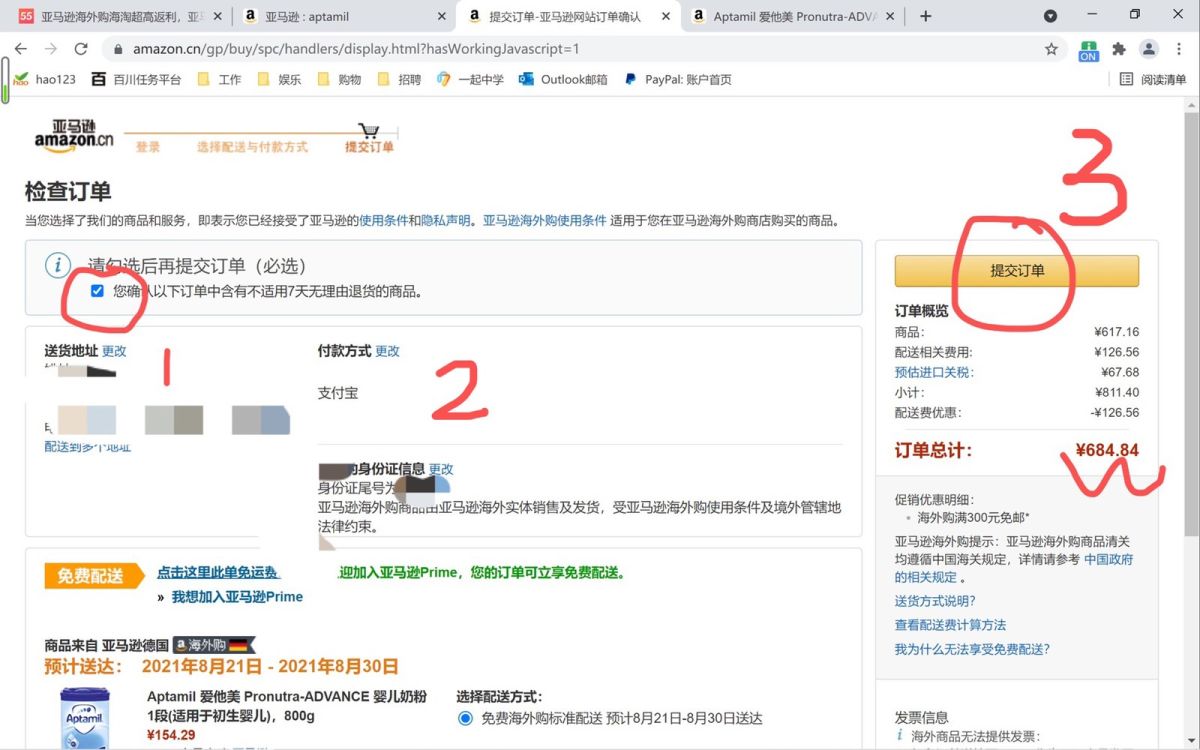Screen dimensions: 1200x750
Task: Open the 招聘 bookmarks folder
Action: tap(400, 79)
